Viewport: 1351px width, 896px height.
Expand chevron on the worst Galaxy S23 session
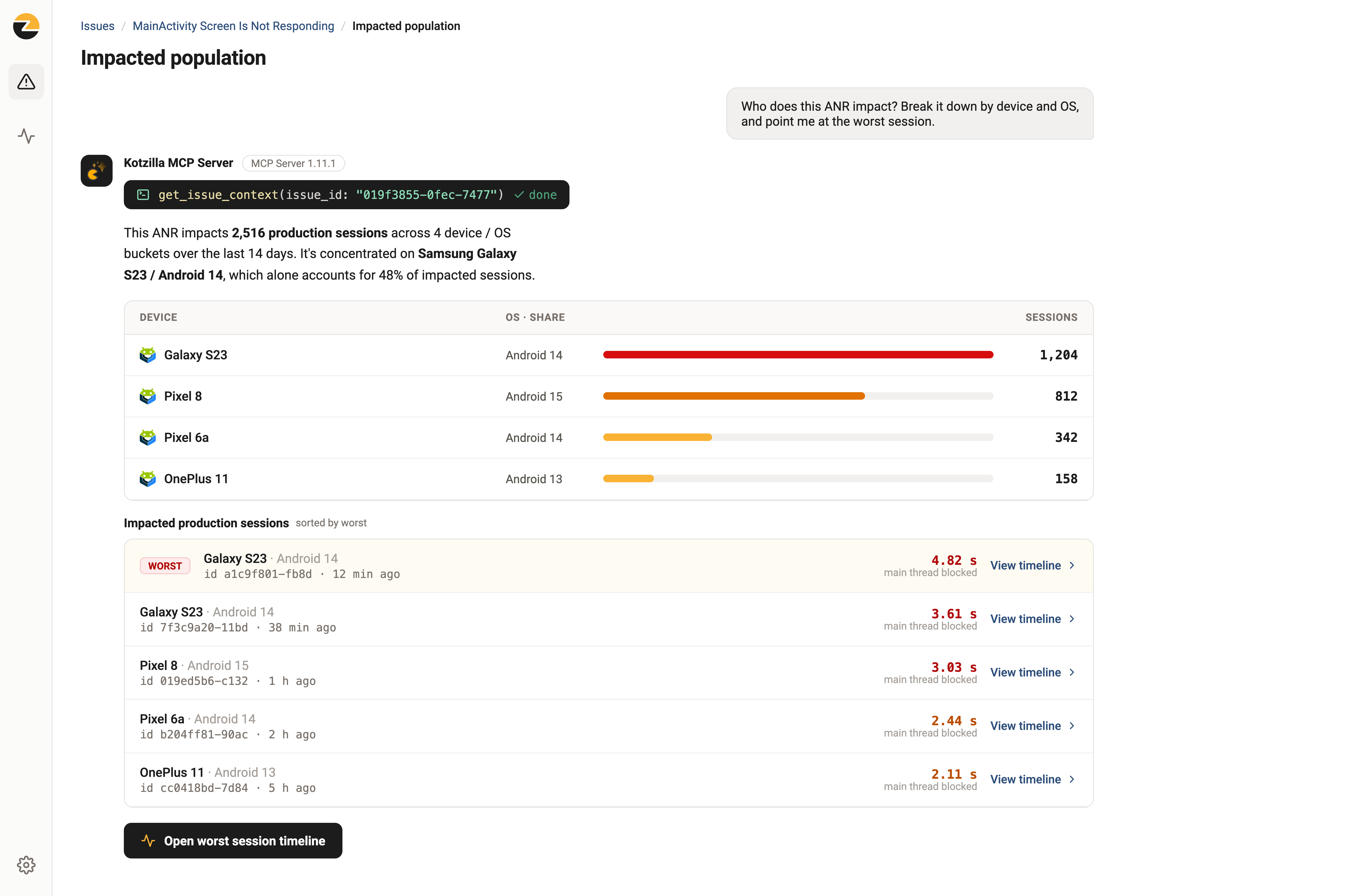coord(1072,566)
